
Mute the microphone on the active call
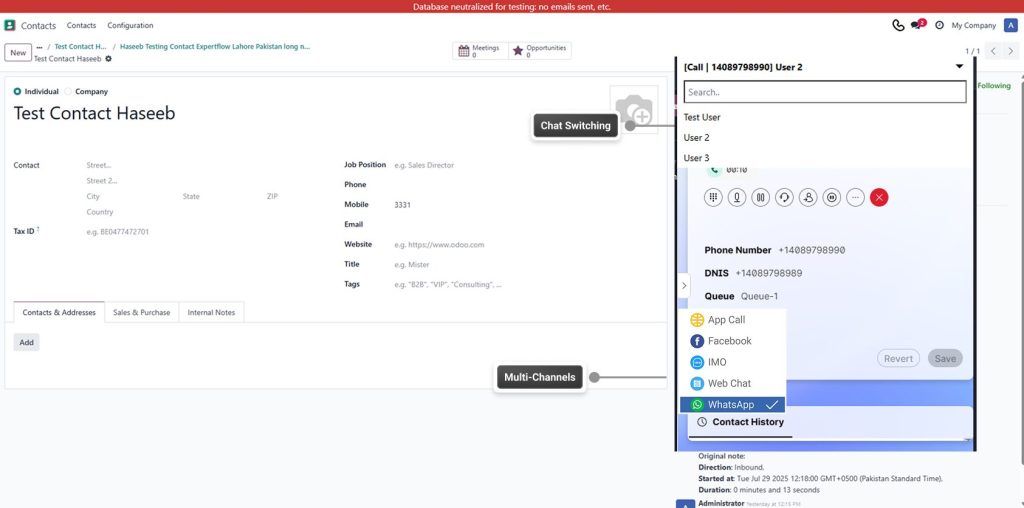pyautogui.click(x=737, y=197)
